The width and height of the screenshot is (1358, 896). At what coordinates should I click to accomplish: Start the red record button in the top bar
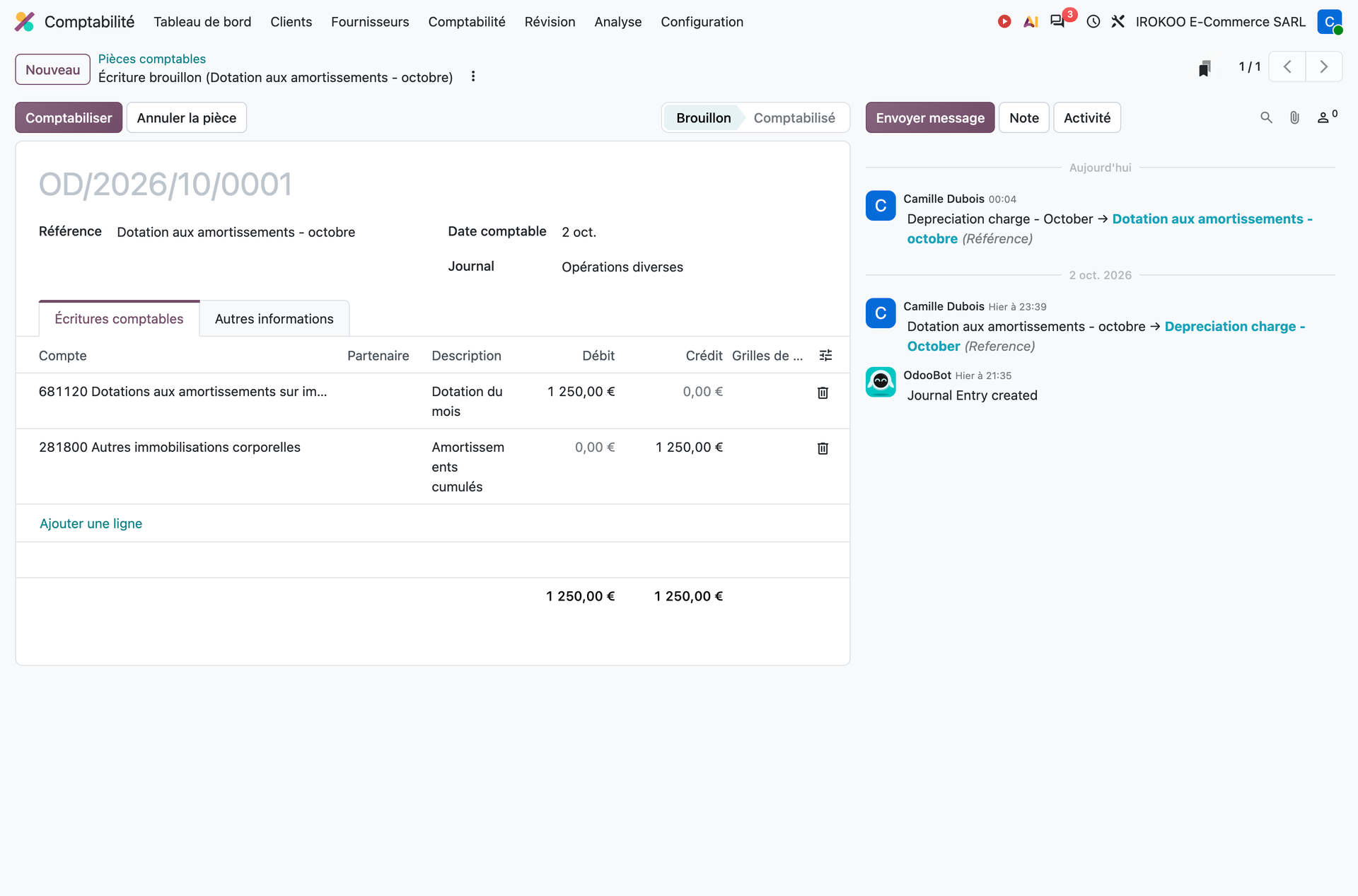coord(1004,22)
